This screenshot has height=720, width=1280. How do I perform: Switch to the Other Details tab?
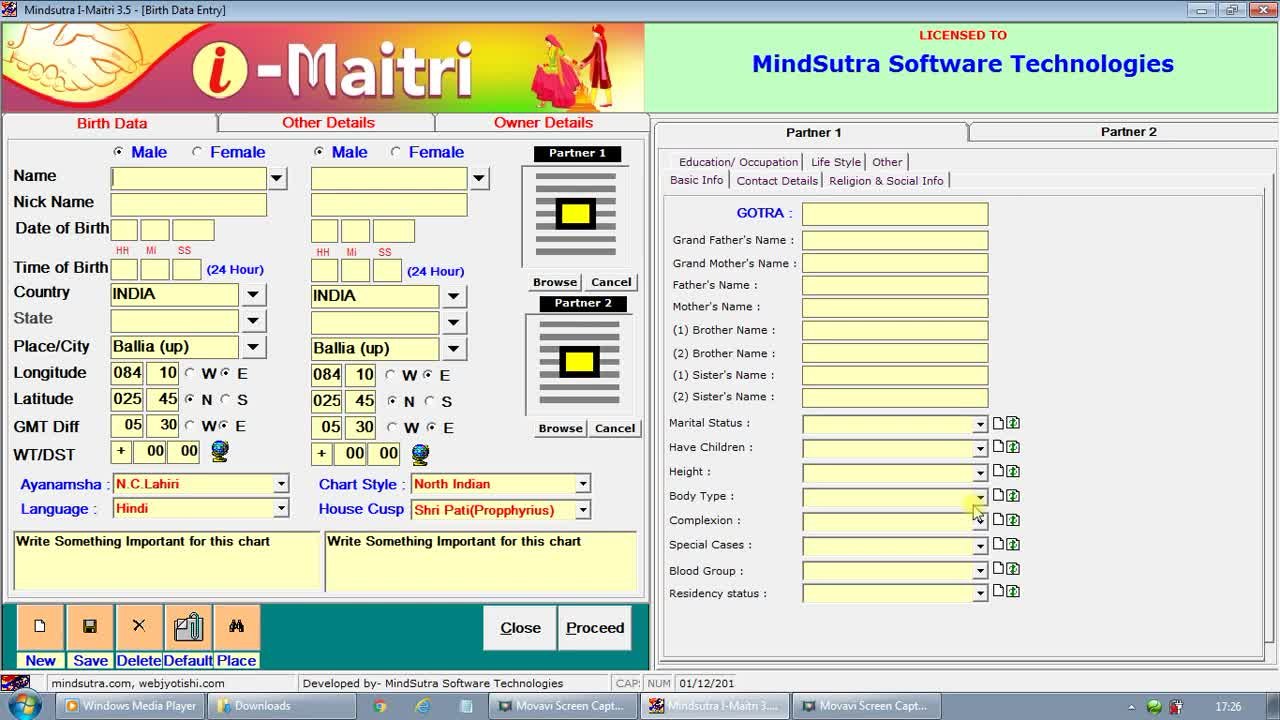[x=328, y=122]
